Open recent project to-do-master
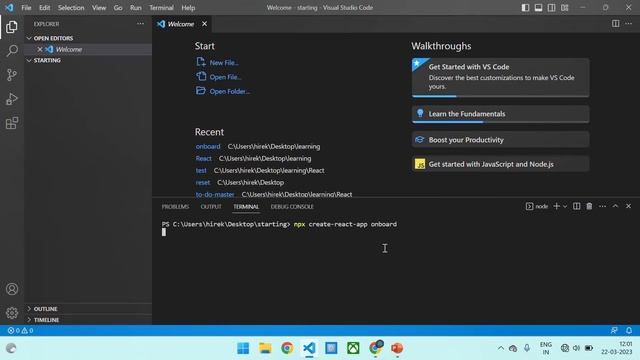Screen dimensions: 640x360 [215, 194]
